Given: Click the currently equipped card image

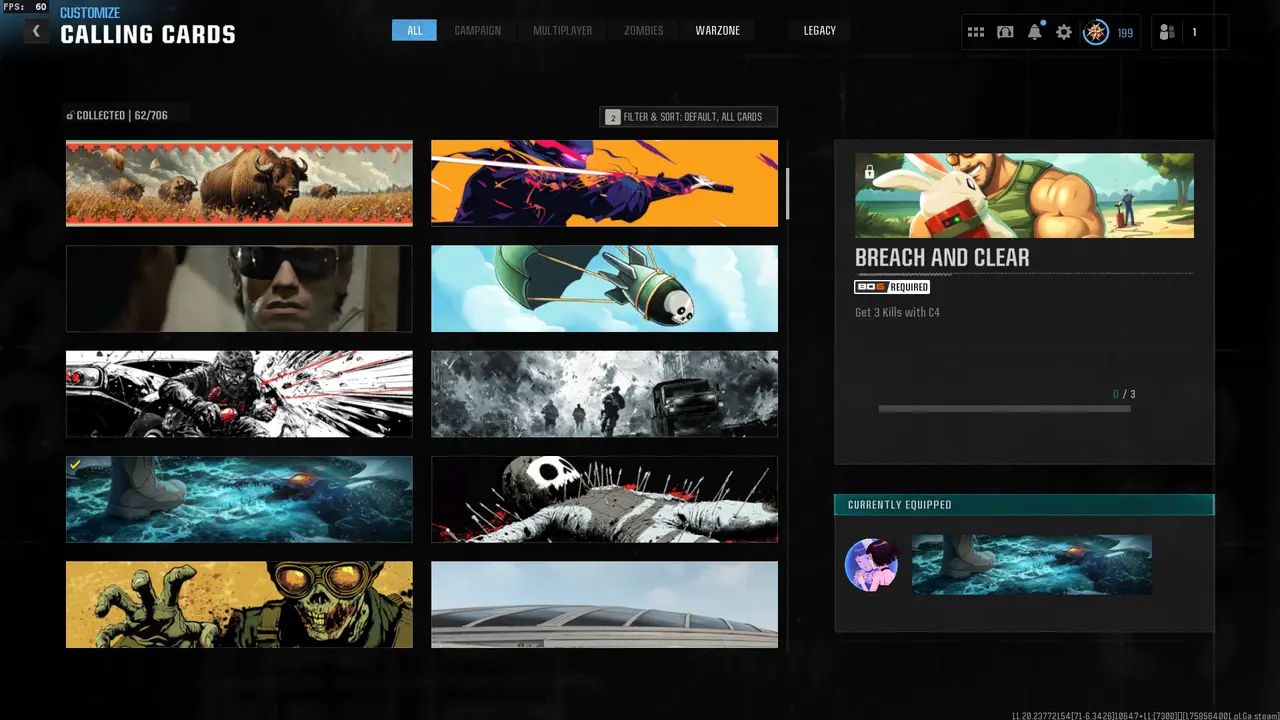Looking at the screenshot, I should [1032, 565].
